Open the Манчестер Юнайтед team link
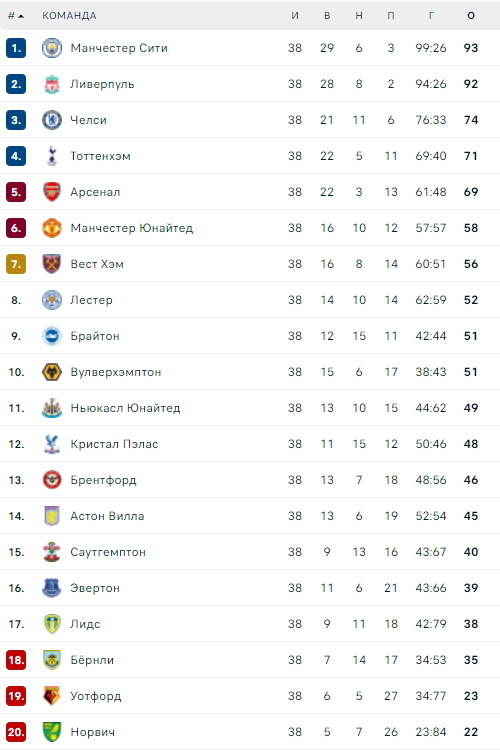 [x=132, y=228]
